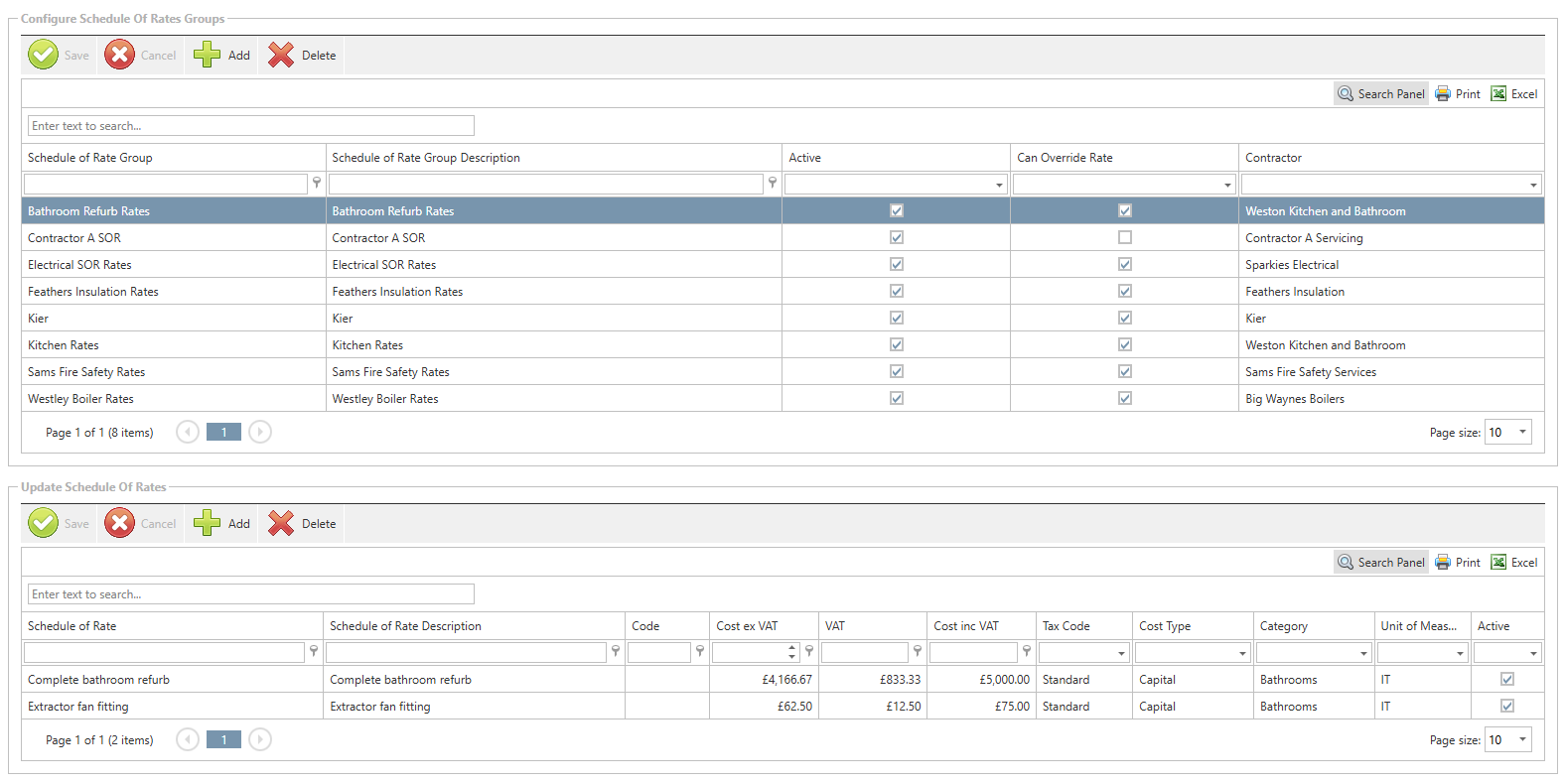
Task: Toggle Can Override Rate for Bathroom Refurb Rates
Action: pos(1125,210)
